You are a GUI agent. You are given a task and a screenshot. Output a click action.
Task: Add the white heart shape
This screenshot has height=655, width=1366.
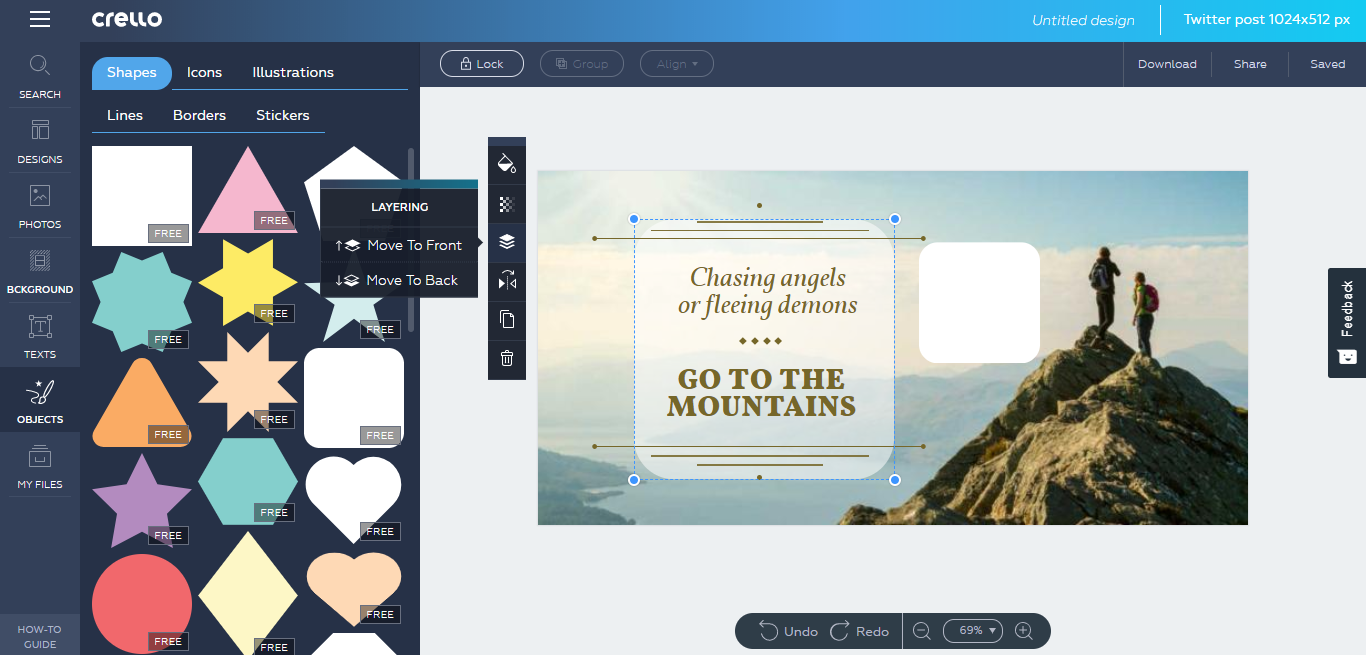tap(354, 499)
